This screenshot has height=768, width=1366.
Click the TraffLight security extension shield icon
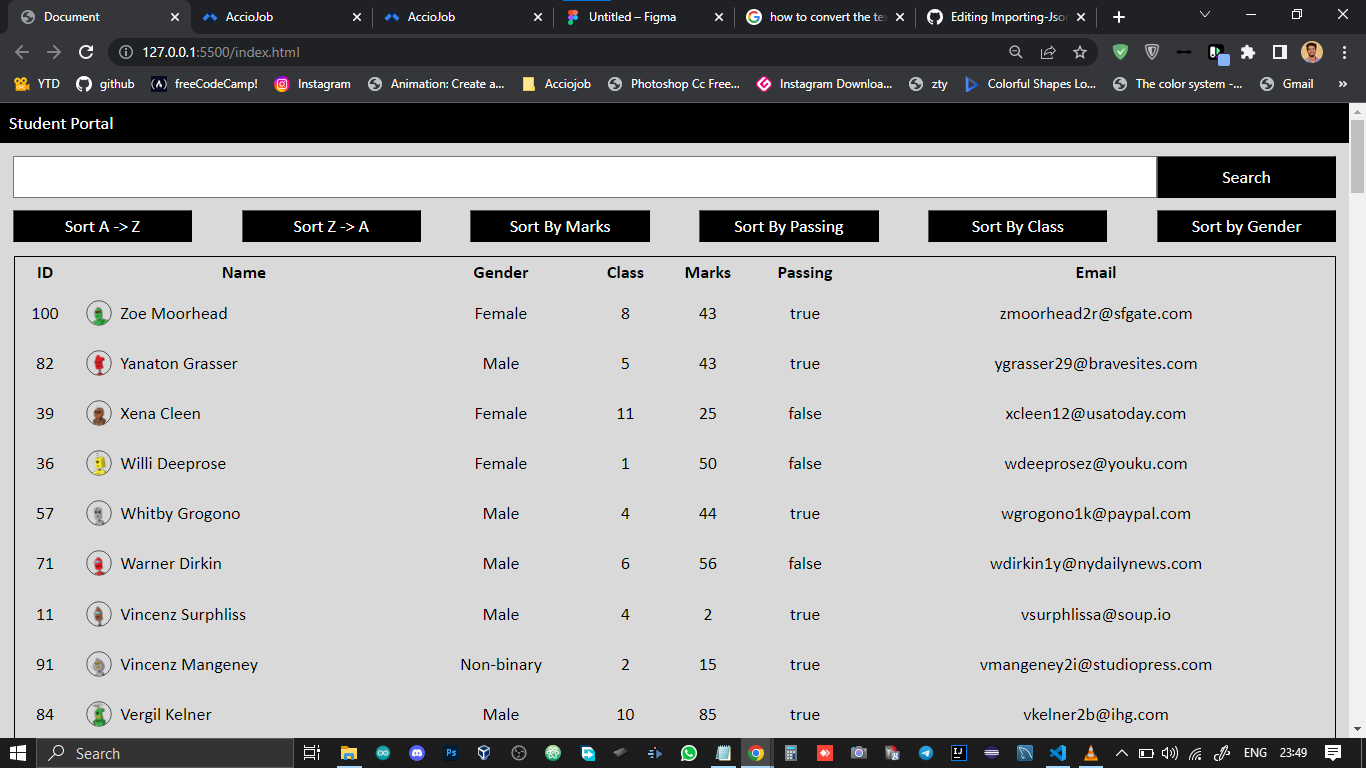1120,52
